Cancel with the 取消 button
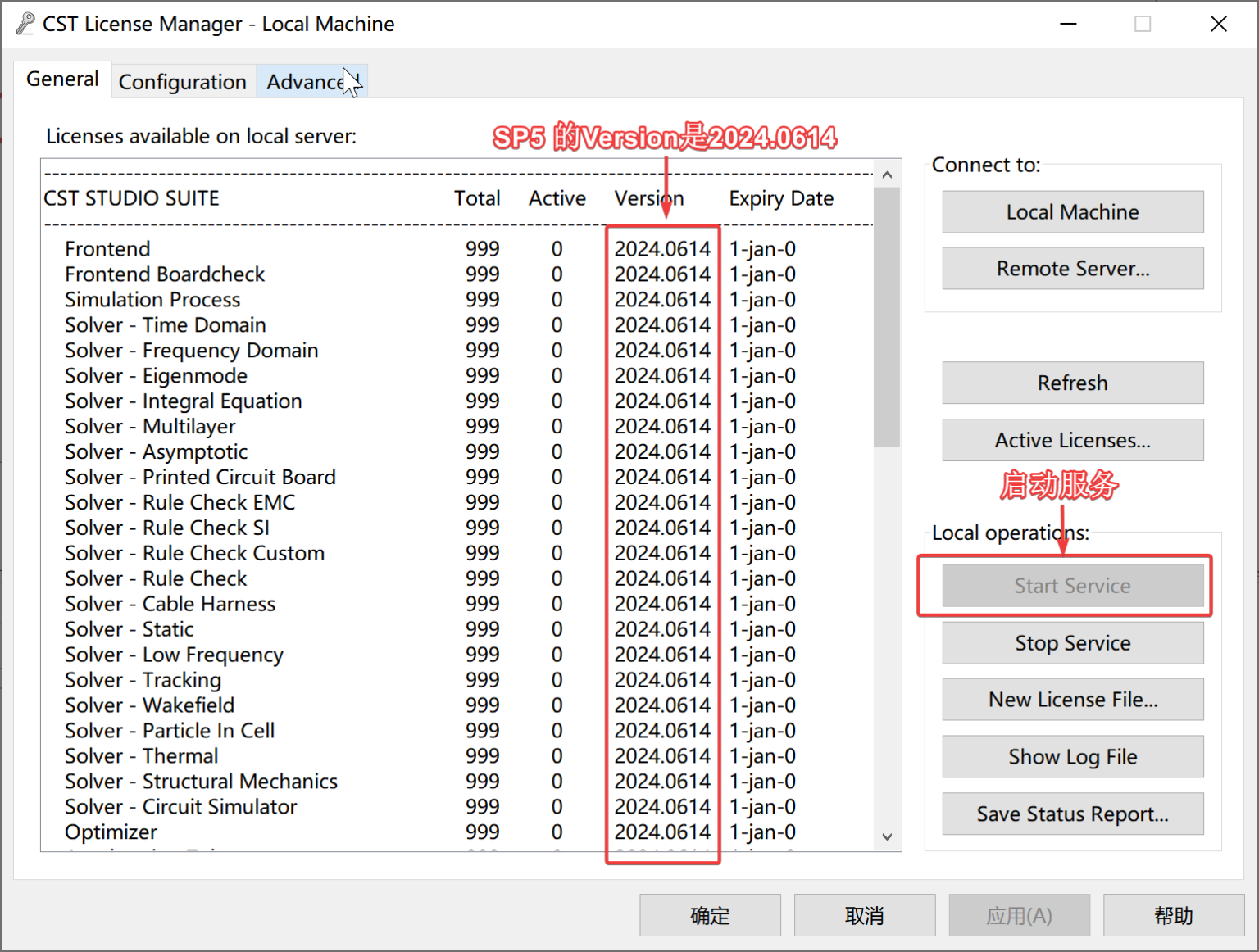The image size is (1259, 952). [865, 915]
